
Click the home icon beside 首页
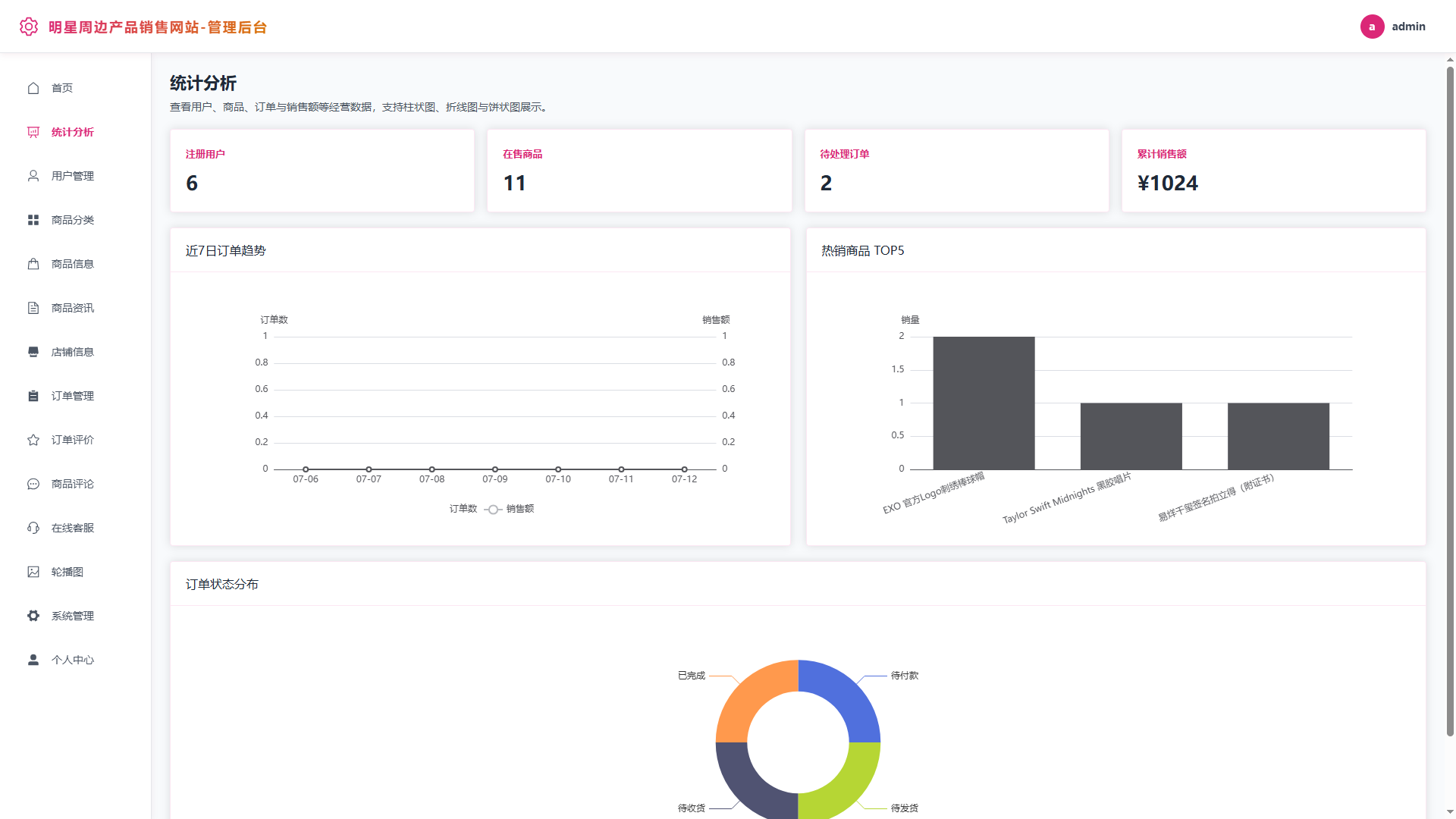[x=33, y=88]
